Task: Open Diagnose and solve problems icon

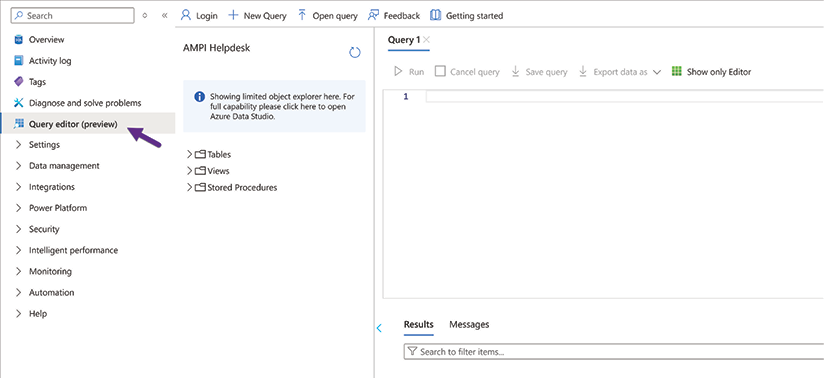Action: (18, 103)
